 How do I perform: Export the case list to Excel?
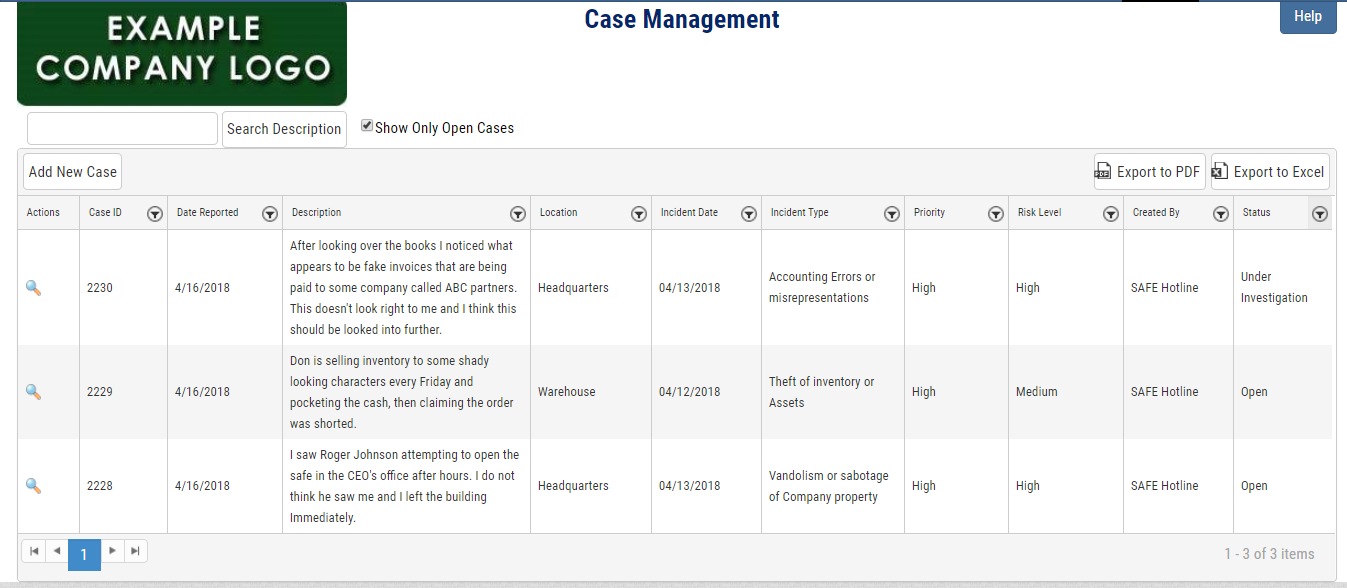pyautogui.click(x=1269, y=172)
